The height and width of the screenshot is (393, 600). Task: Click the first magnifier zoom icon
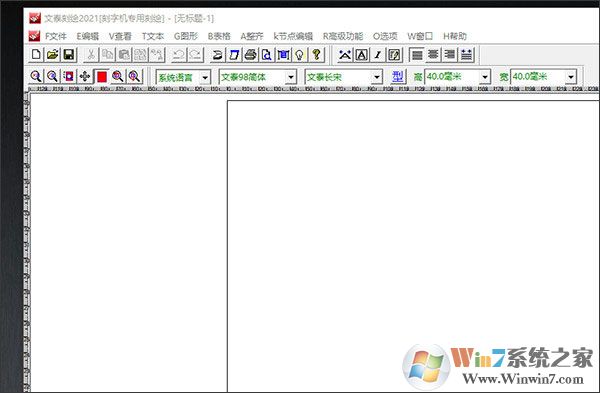coord(36,77)
